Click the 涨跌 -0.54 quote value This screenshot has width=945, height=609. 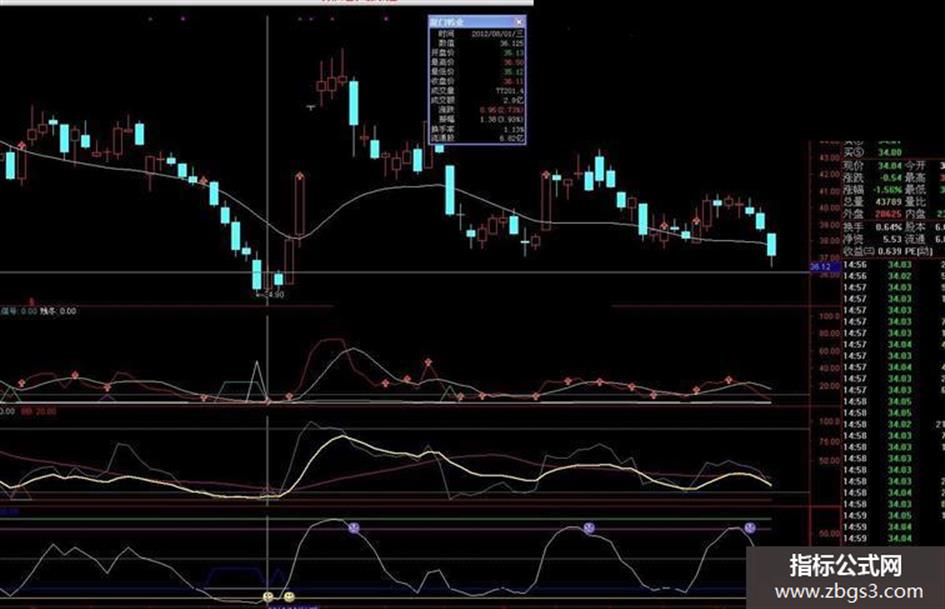tap(889, 177)
